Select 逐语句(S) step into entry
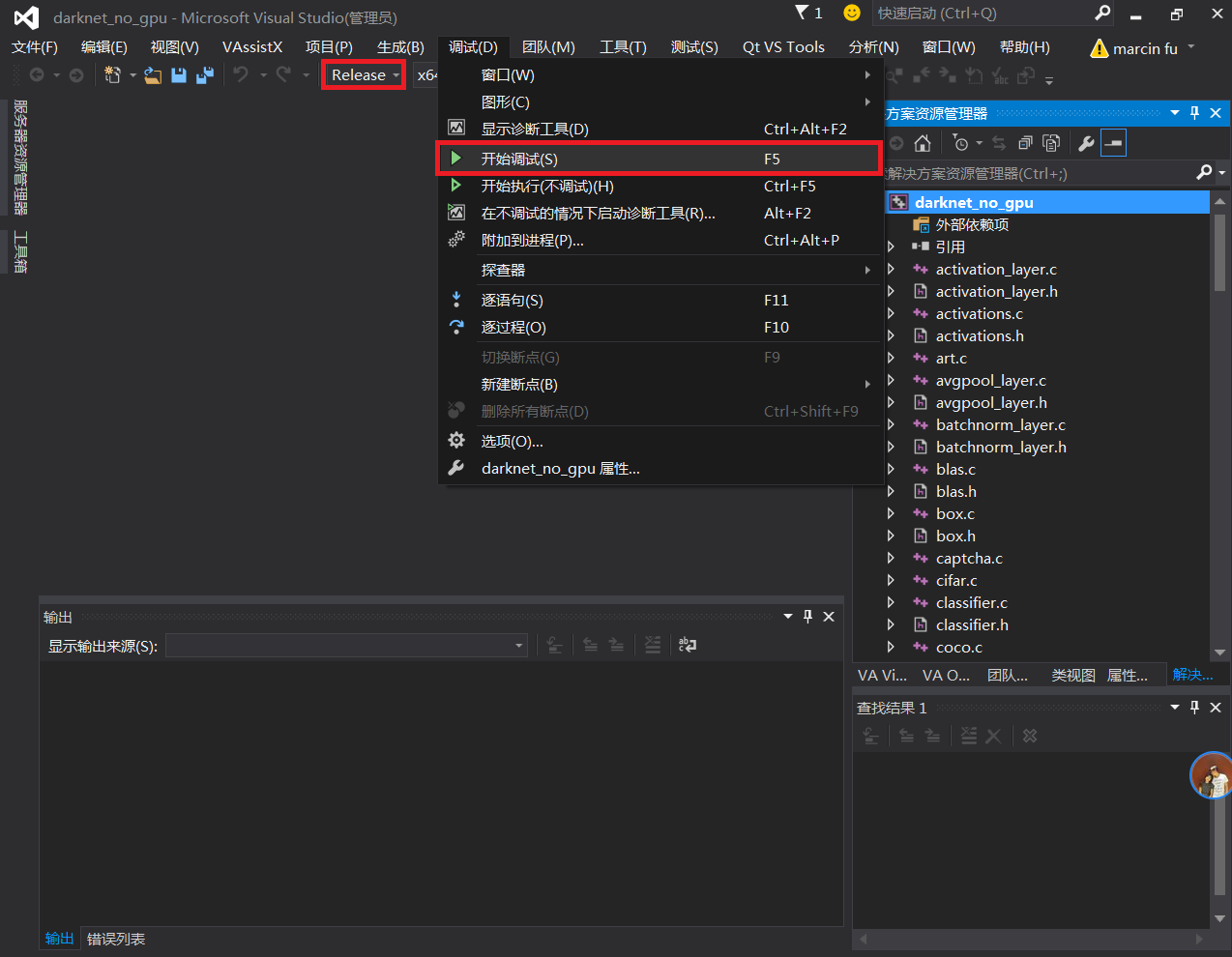The height and width of the screenshot is (957, 1232). [659, 300]
